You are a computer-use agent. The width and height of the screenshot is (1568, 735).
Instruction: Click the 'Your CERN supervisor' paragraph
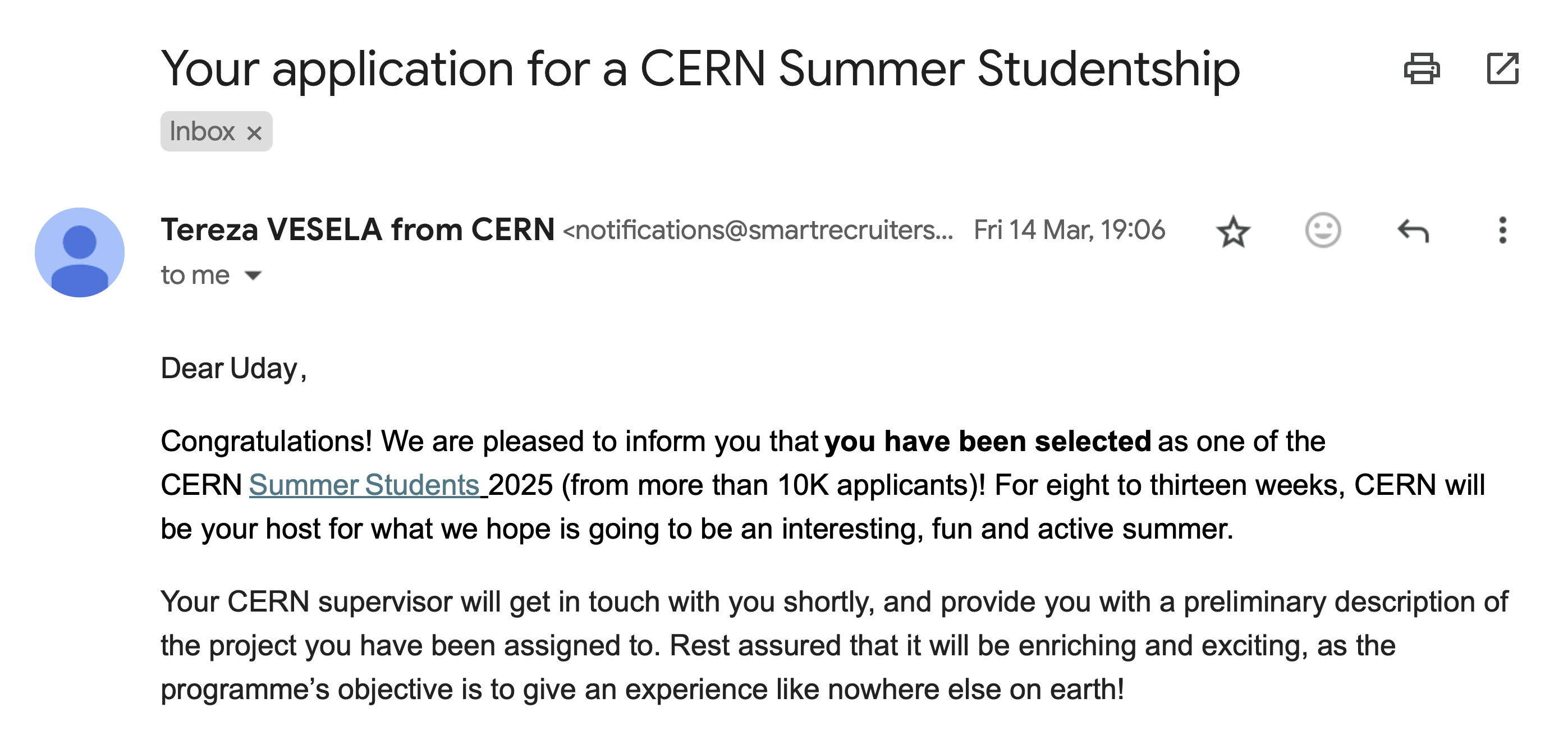tap(834, 646)
